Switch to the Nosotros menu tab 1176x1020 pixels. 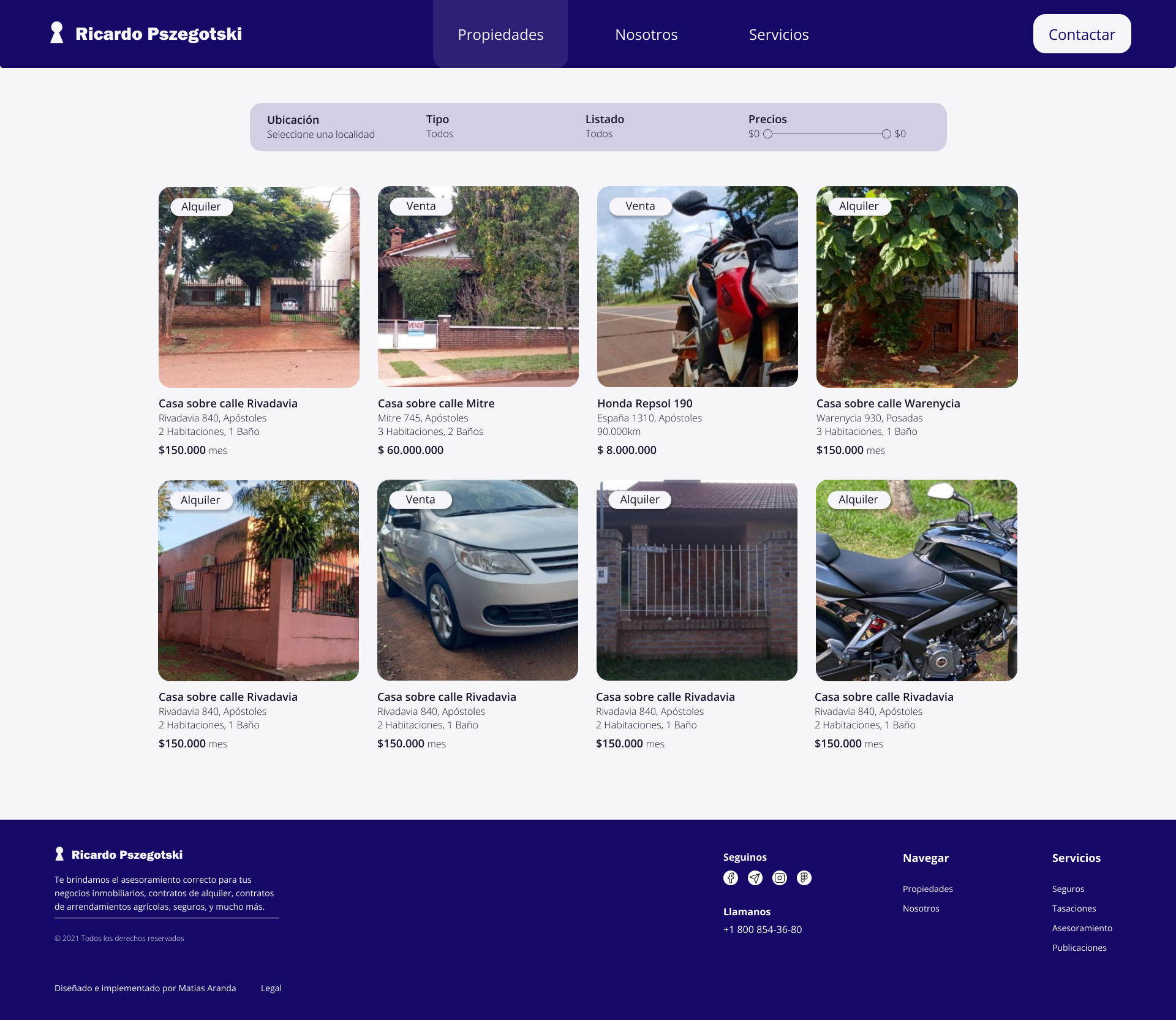click(x=646, y=34)
